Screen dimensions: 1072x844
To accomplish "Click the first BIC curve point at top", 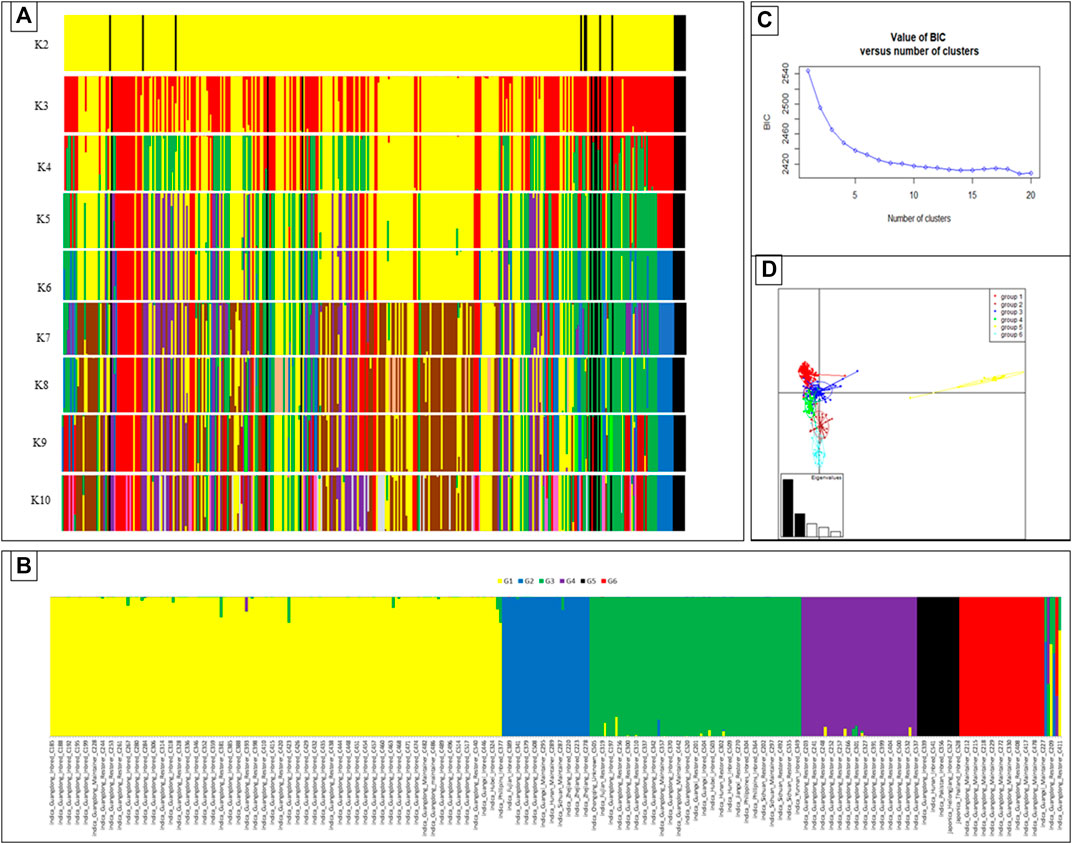I will [x=807, y=70].
